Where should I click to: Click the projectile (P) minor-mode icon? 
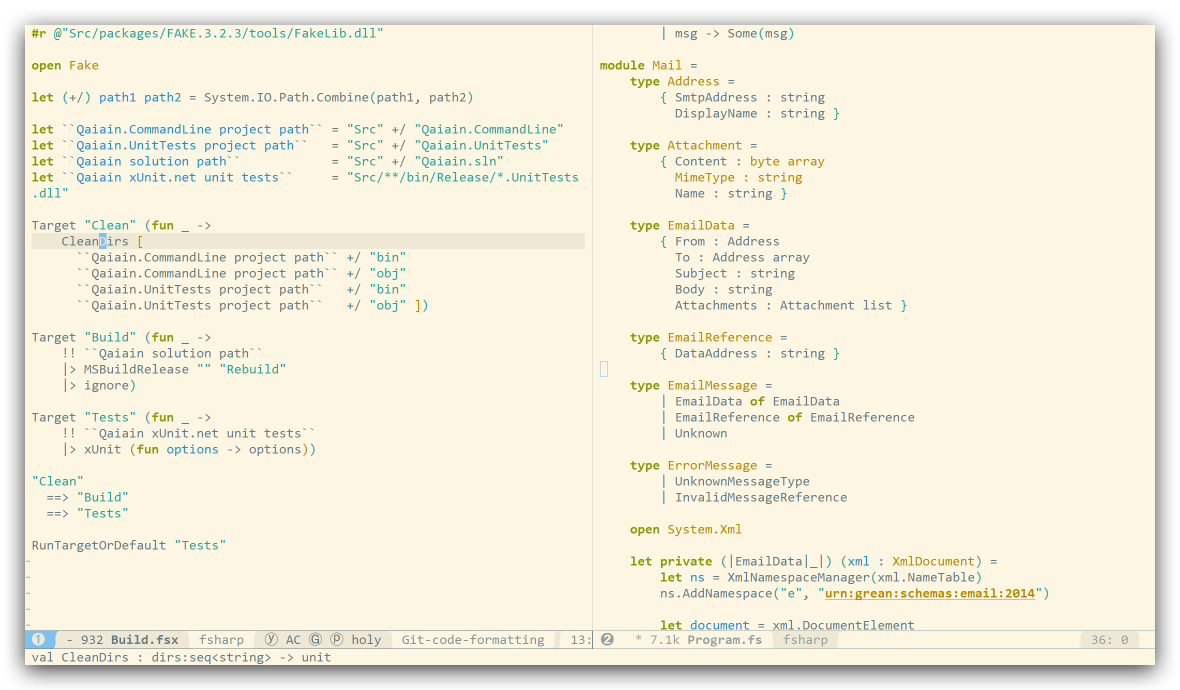pyautogui.click(x=337, y=640)
